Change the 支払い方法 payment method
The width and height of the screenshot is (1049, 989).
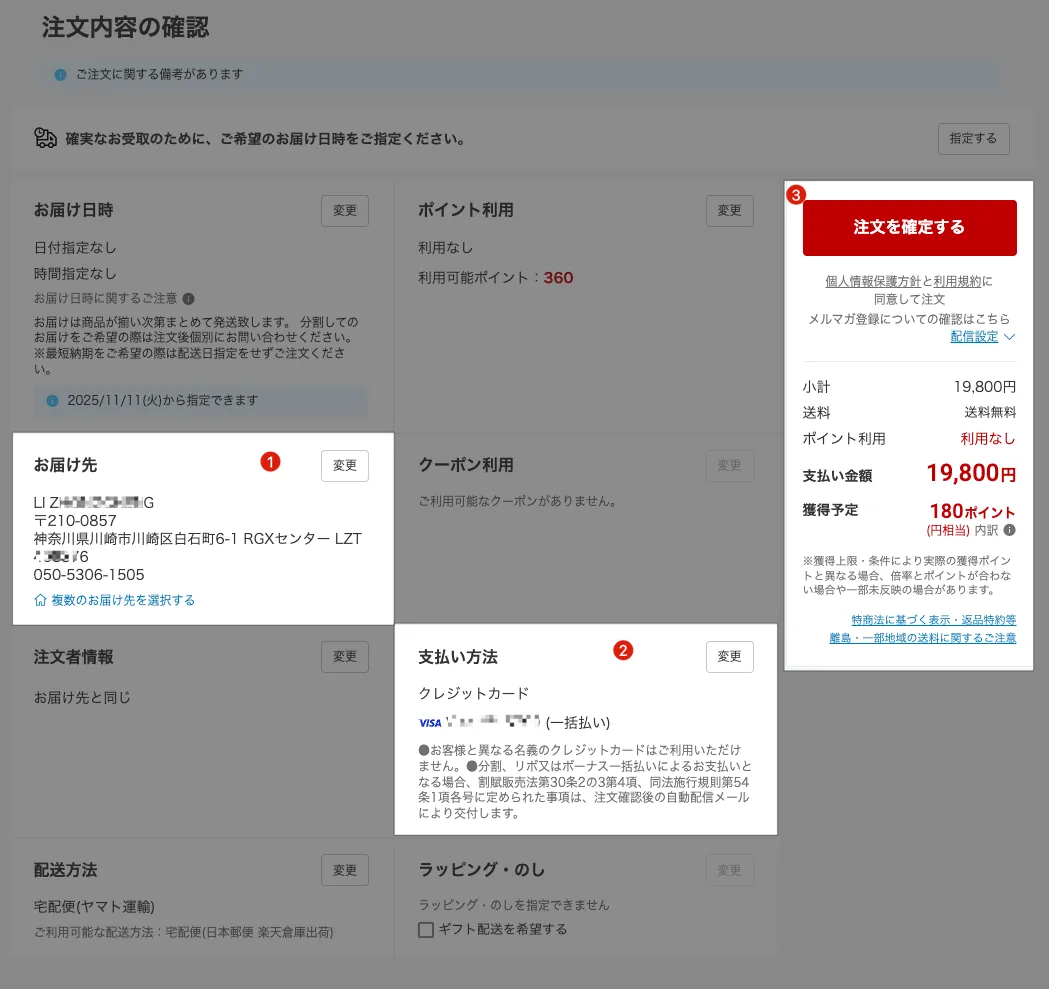coord(729,657)
